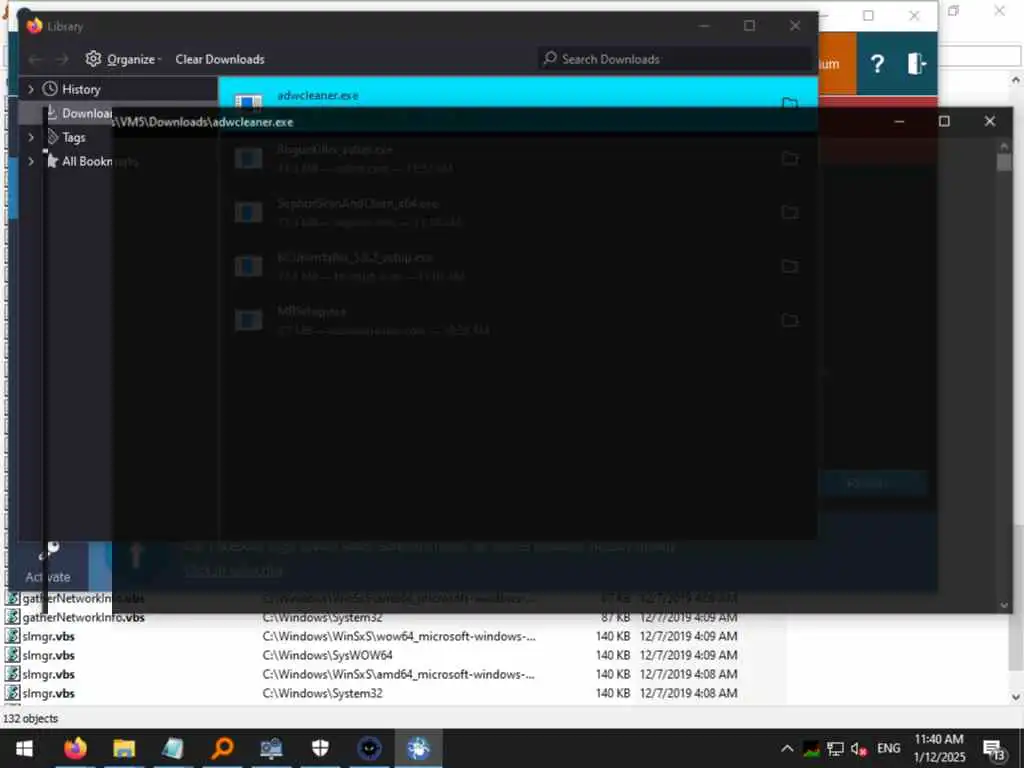Click the Firefox logo in Library title bar
The height and width of the screenshot is (768, 1024).
coord(34,25)
